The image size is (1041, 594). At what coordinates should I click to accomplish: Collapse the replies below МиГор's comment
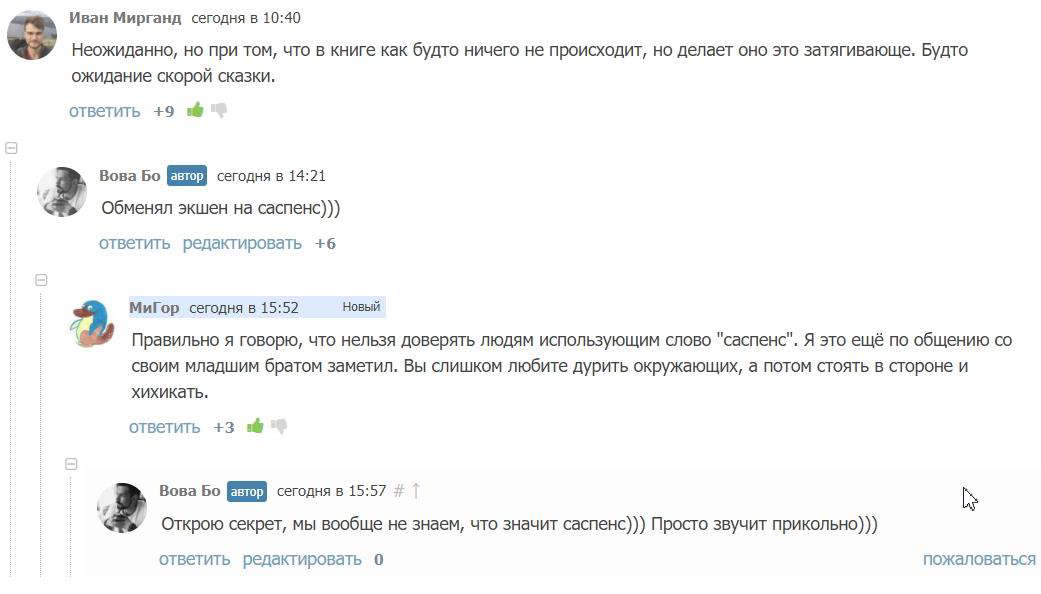[x=71, y=464]
